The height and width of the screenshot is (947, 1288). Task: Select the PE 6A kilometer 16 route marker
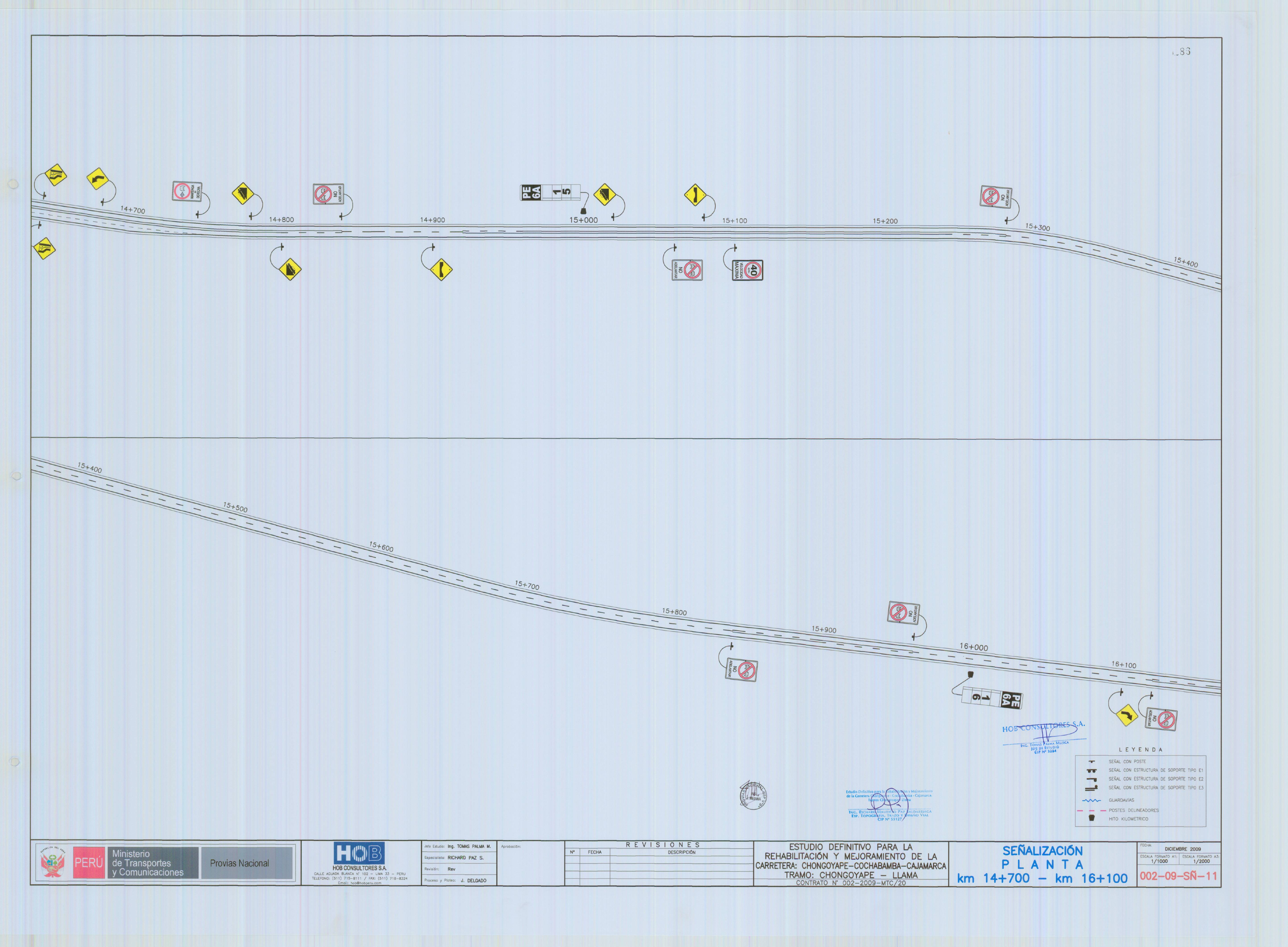[992, 698]
